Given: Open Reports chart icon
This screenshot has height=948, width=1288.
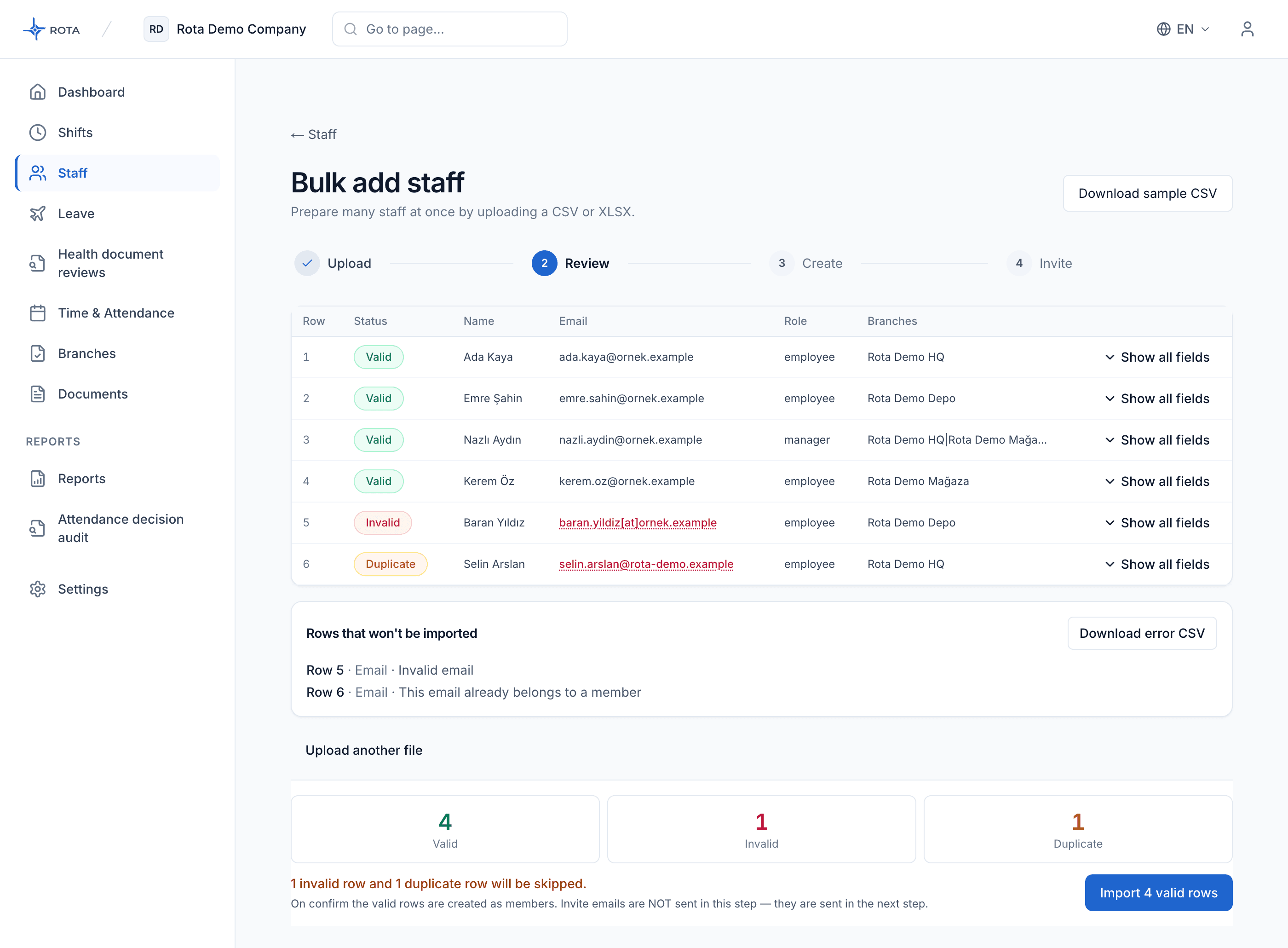Looking at the screenshot, I should (38, 479).
